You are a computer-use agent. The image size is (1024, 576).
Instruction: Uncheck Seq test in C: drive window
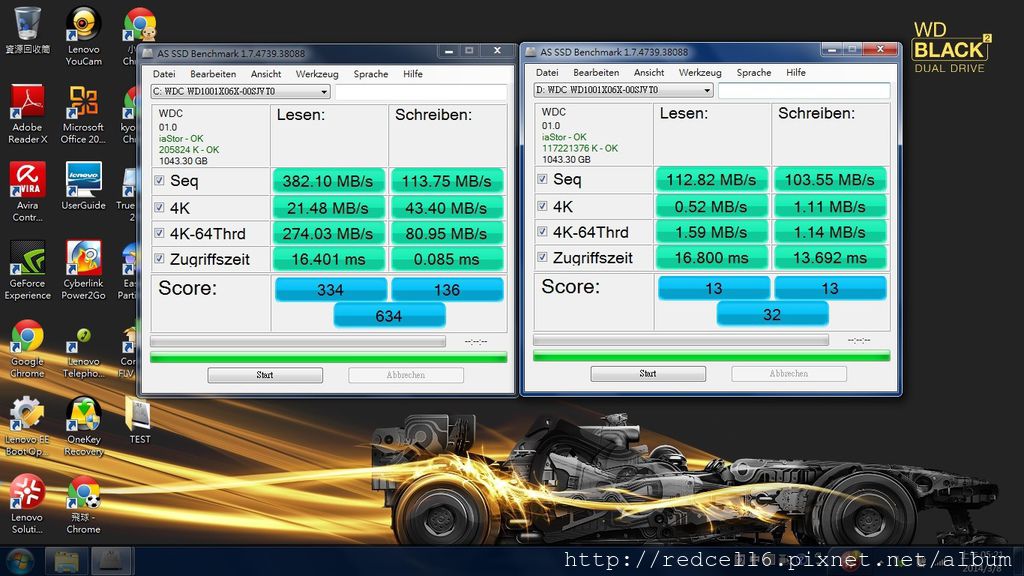[x=159, y=180]
